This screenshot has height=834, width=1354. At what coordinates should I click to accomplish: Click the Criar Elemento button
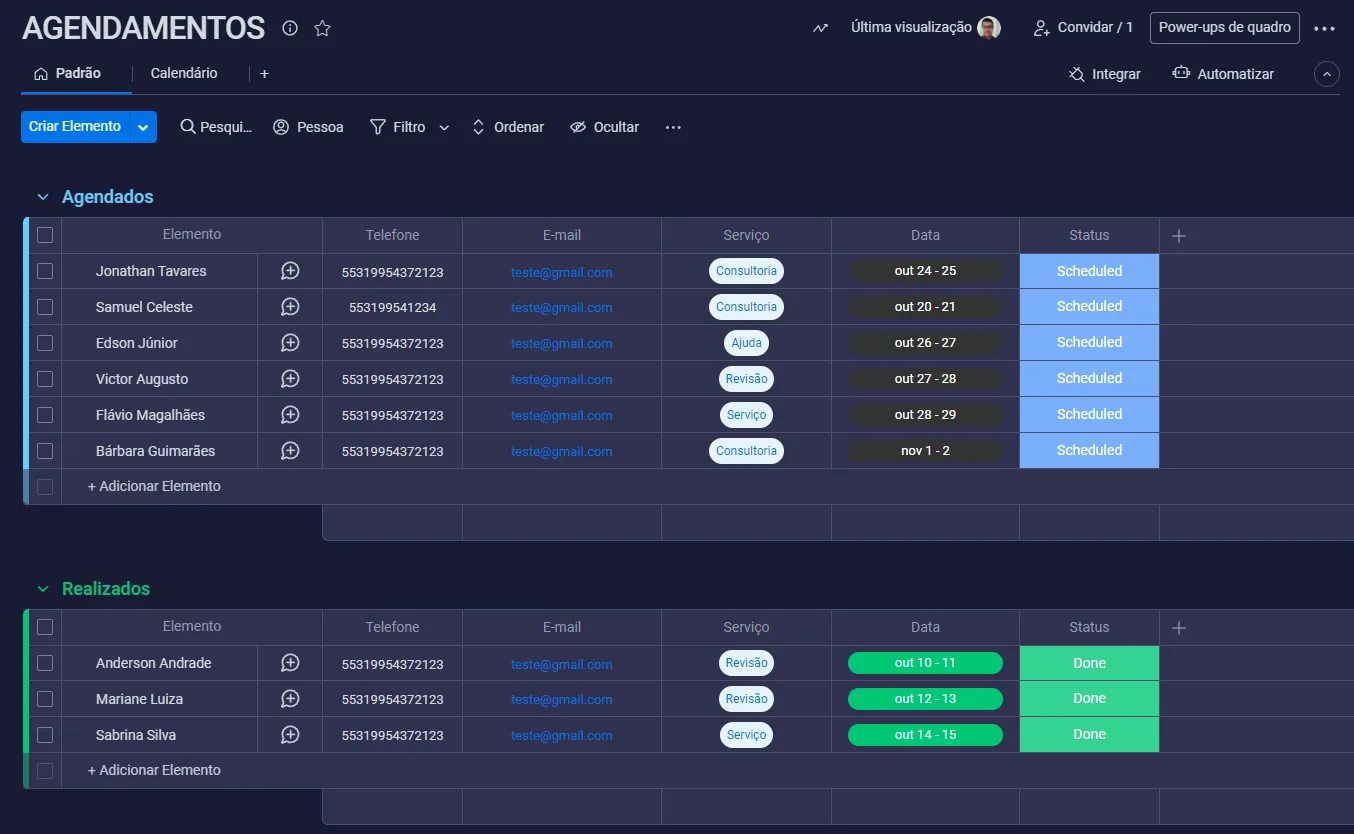75,127
